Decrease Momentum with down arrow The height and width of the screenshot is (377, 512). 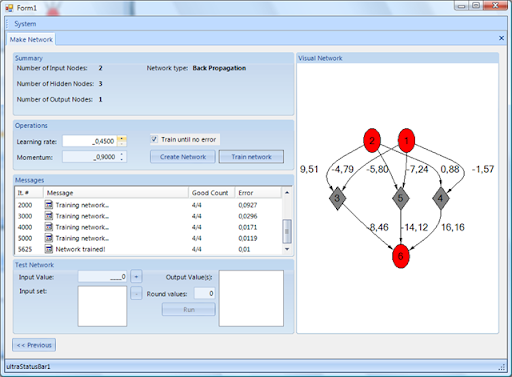[x=122, y=159]
